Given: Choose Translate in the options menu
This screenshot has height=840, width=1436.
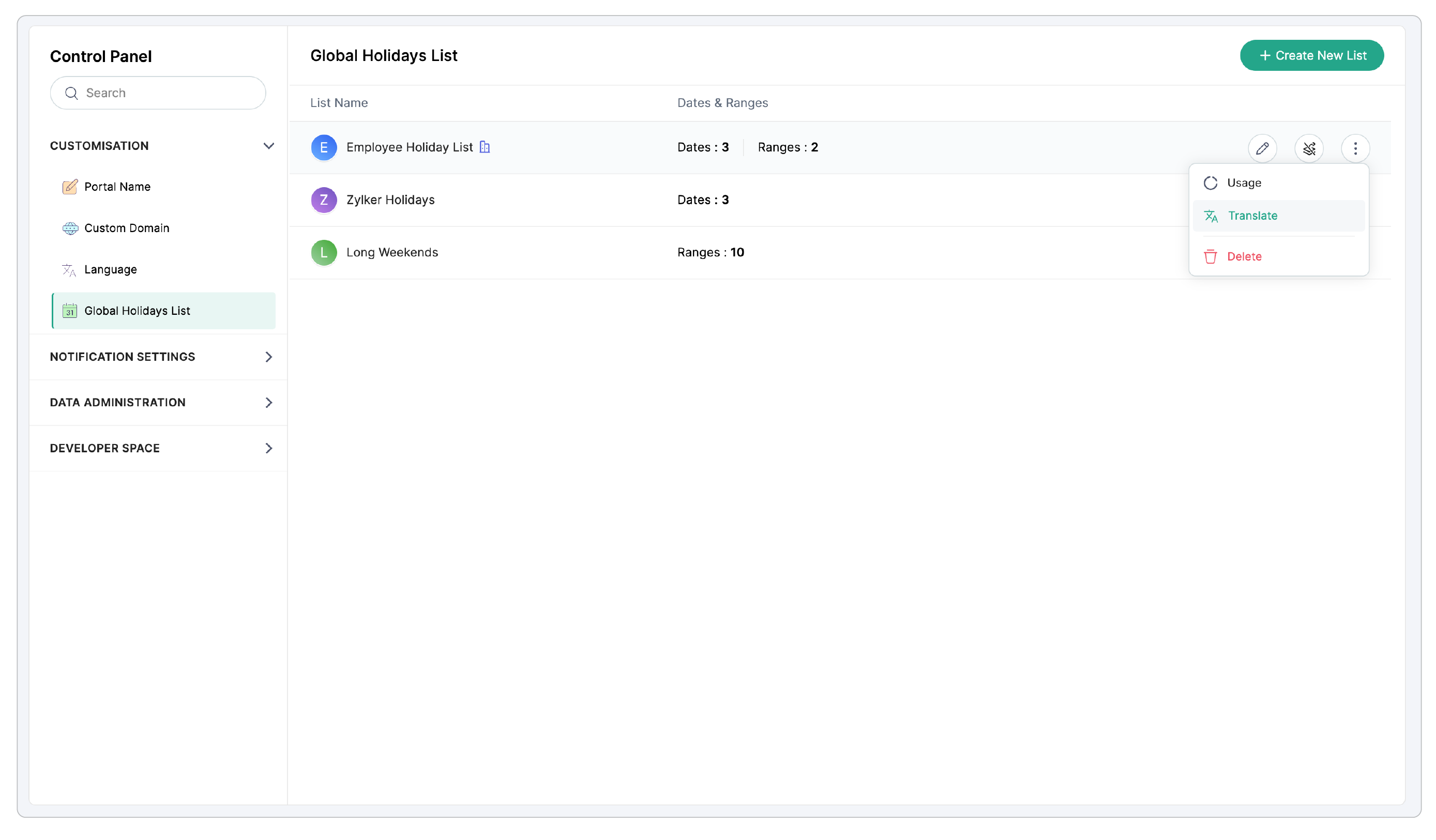Looking at the screenshot, I should tap(1252, 216).
